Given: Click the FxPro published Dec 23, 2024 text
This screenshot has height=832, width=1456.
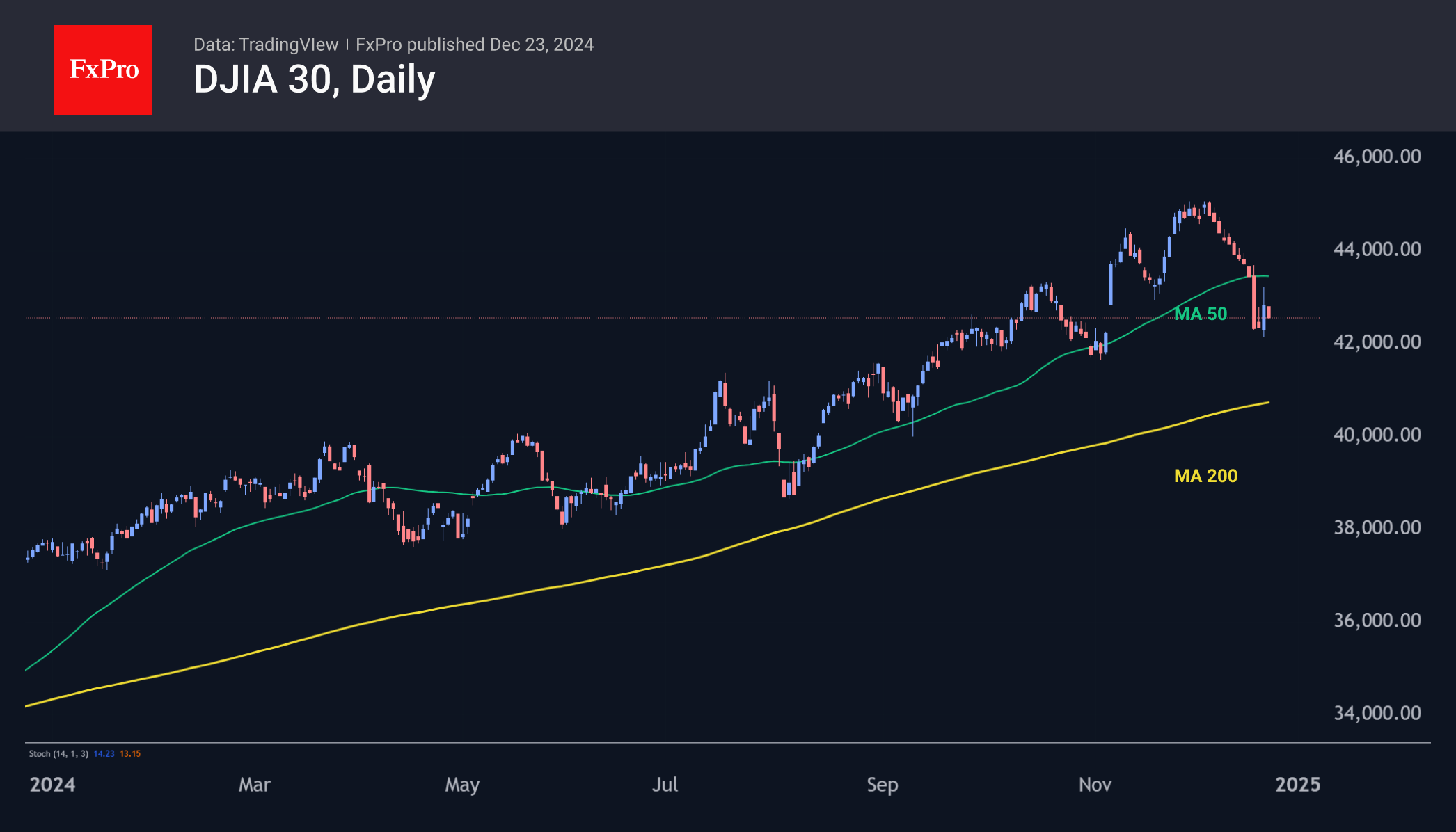Looking at the screenshot, I should tap(475, 45).
